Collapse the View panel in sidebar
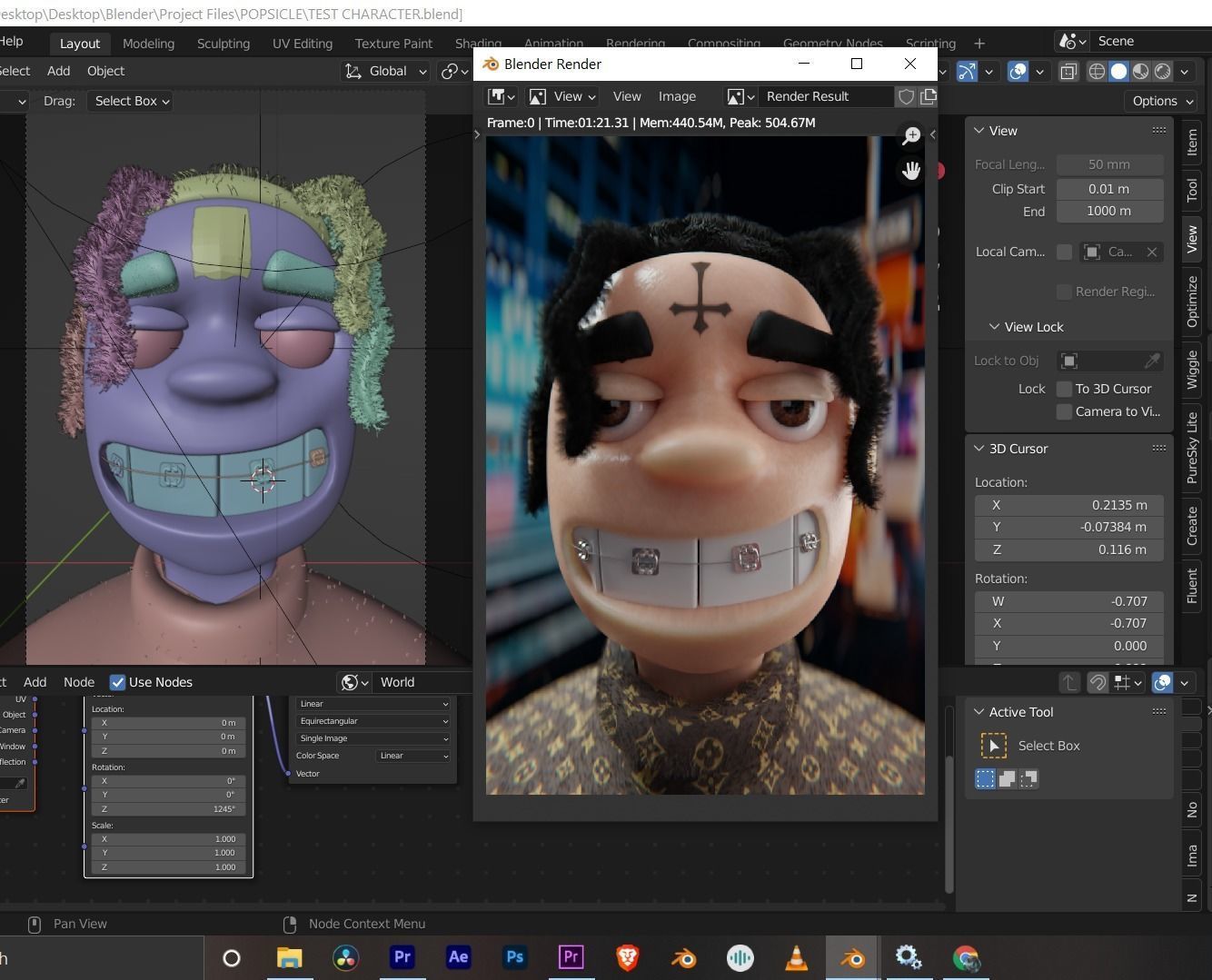This screenshot has width=1212, height=980. (979, 131)
